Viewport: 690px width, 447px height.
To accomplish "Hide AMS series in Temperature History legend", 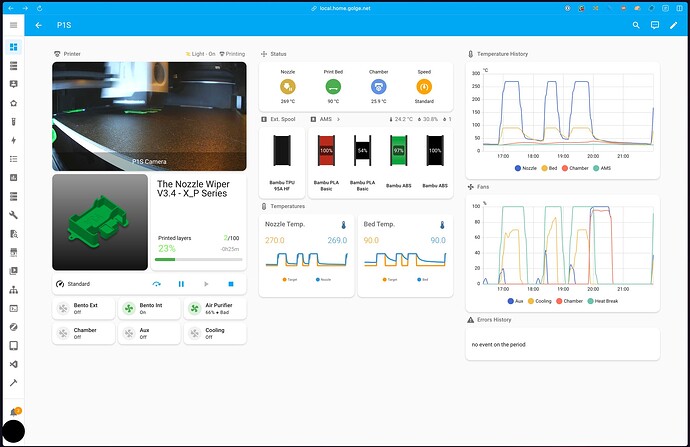I will 602,168.
